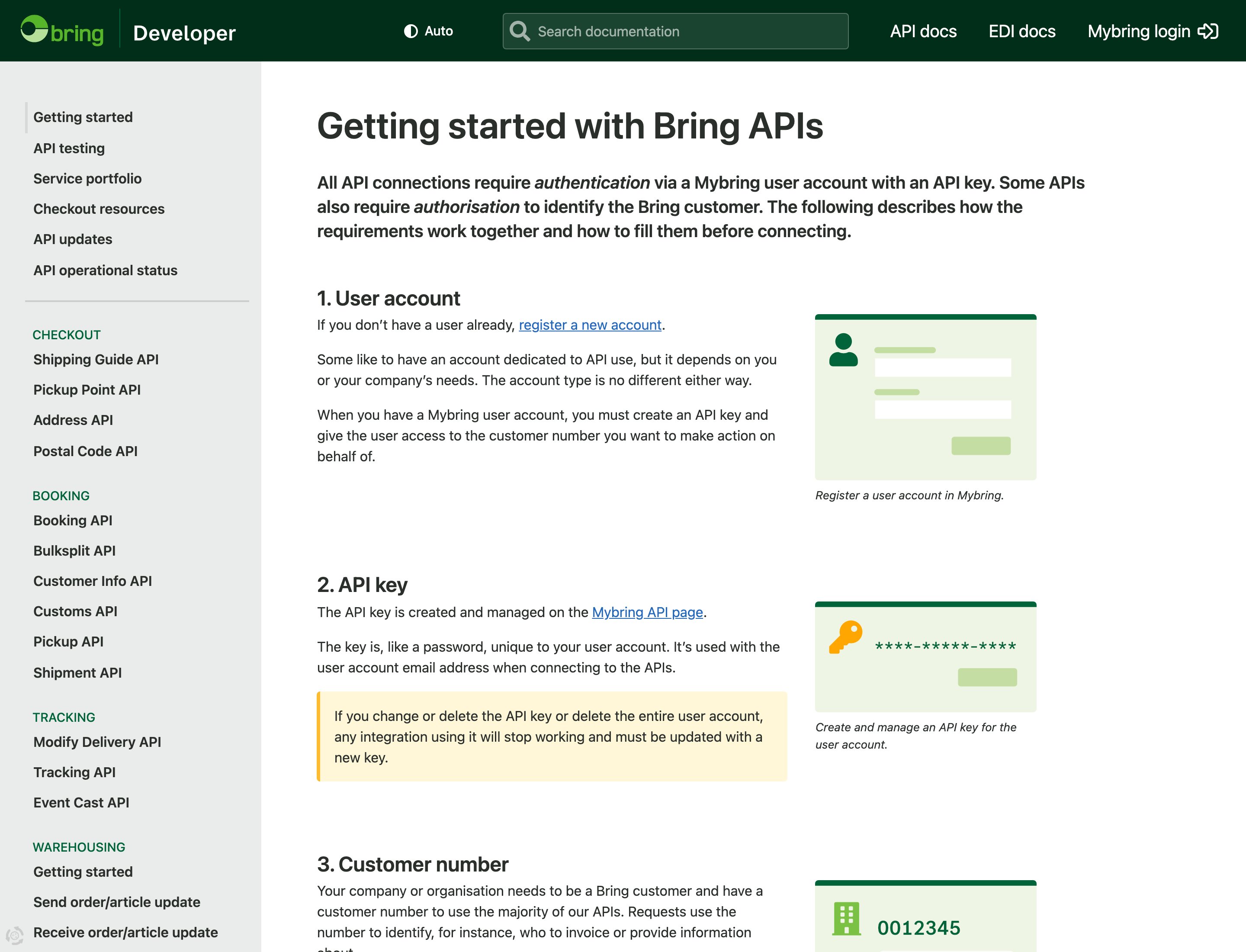Open the Mybring login link
Screen dimensions: 1246x952
coord(1153,31)
